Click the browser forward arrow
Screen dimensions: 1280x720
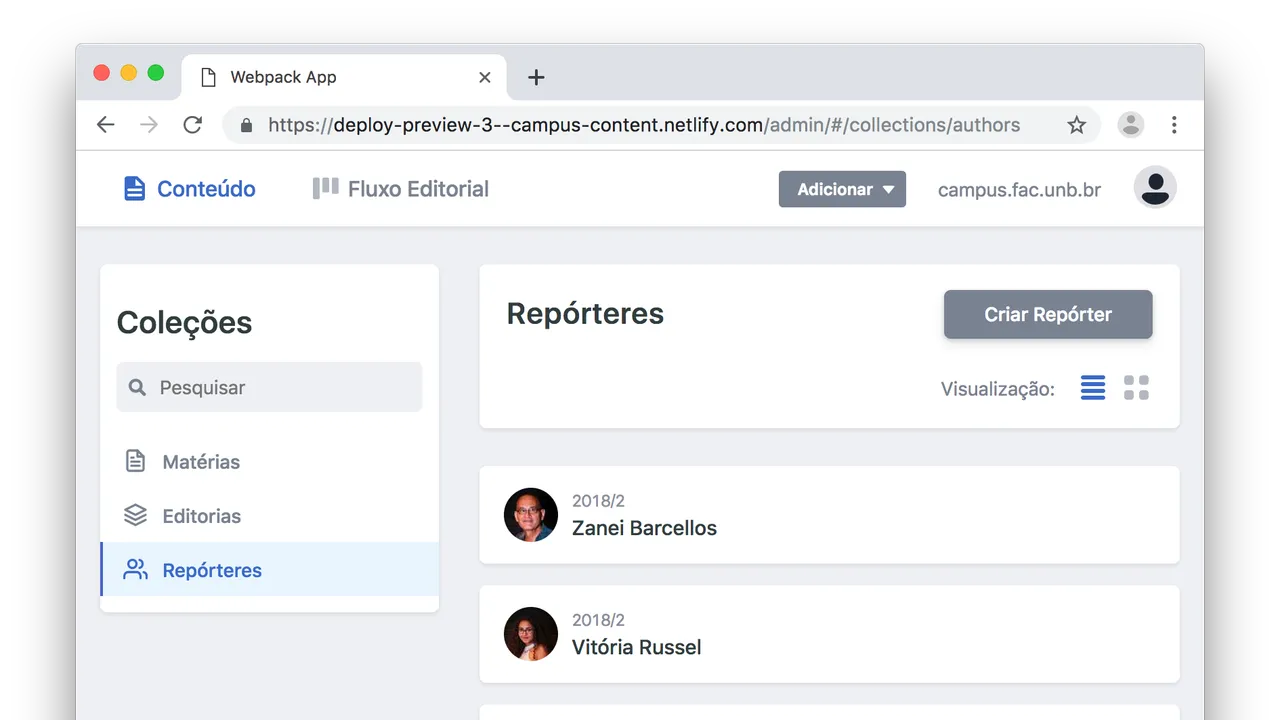click(149, 125)
